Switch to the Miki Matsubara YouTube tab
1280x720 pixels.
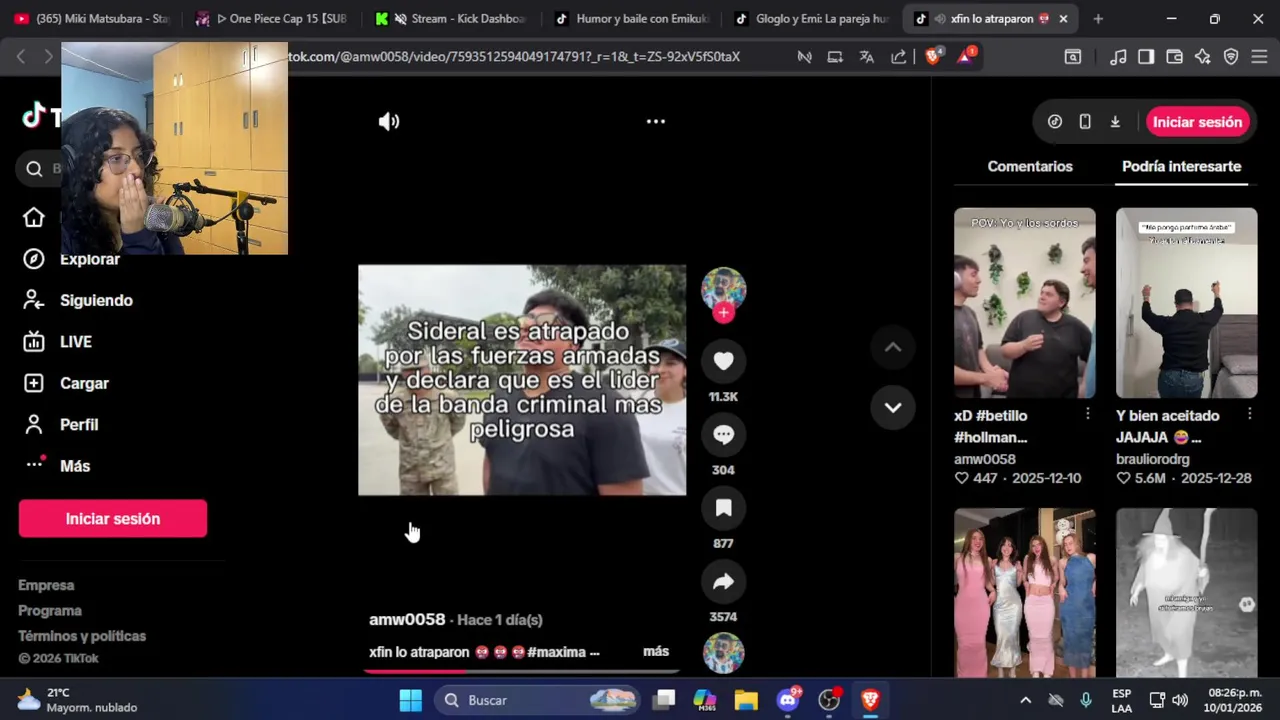tap(92, 19)
